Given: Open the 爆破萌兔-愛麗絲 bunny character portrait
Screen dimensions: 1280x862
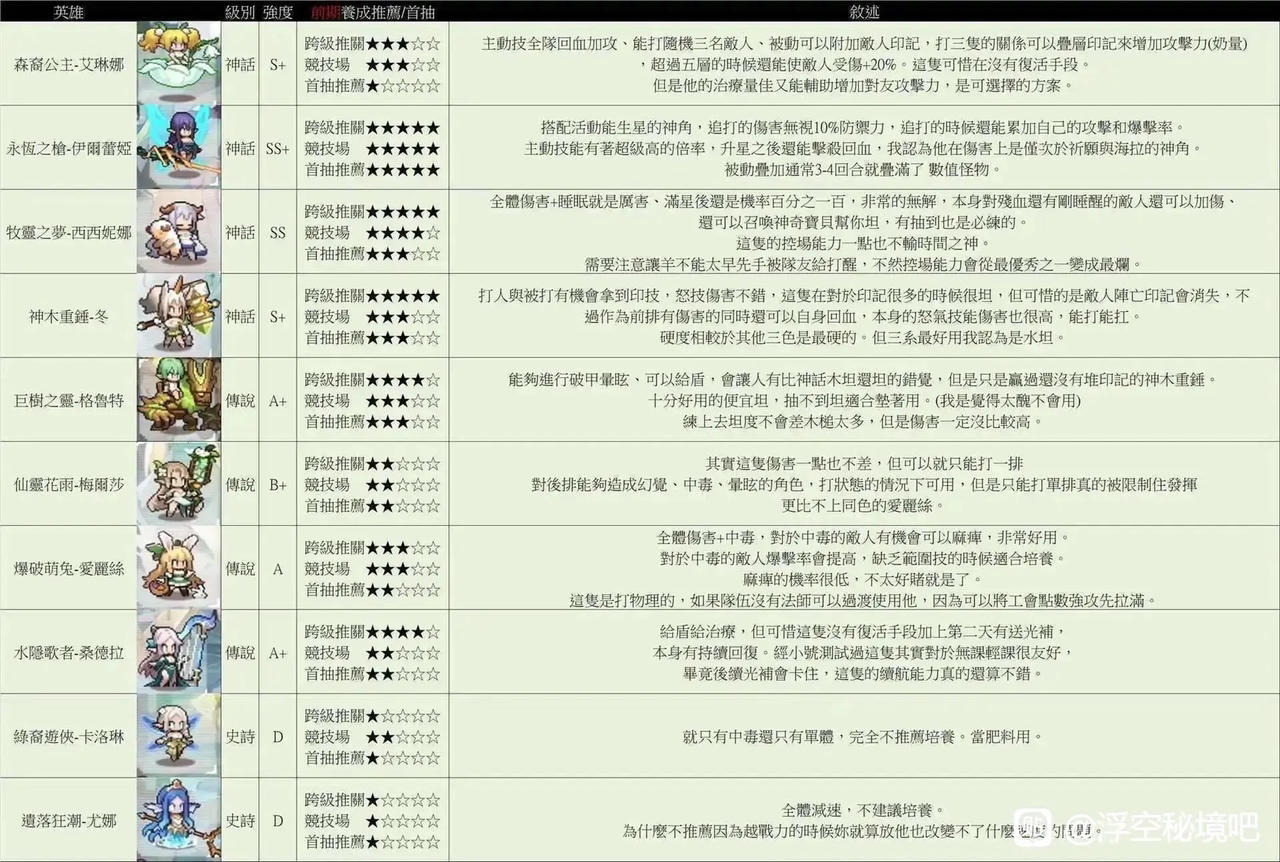Looking at the screenshot, I should [178, 568].
